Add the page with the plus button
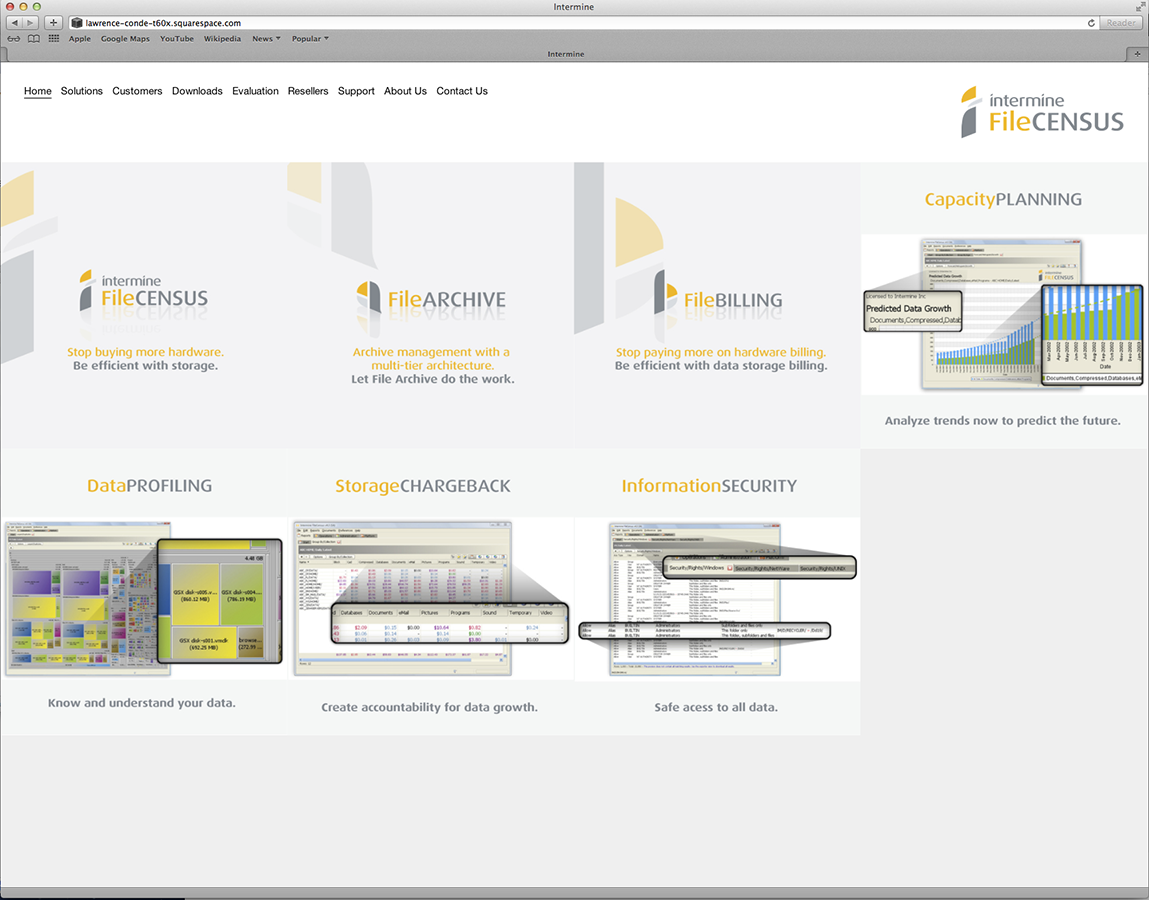1149x900 pixels. pos(53,23)
